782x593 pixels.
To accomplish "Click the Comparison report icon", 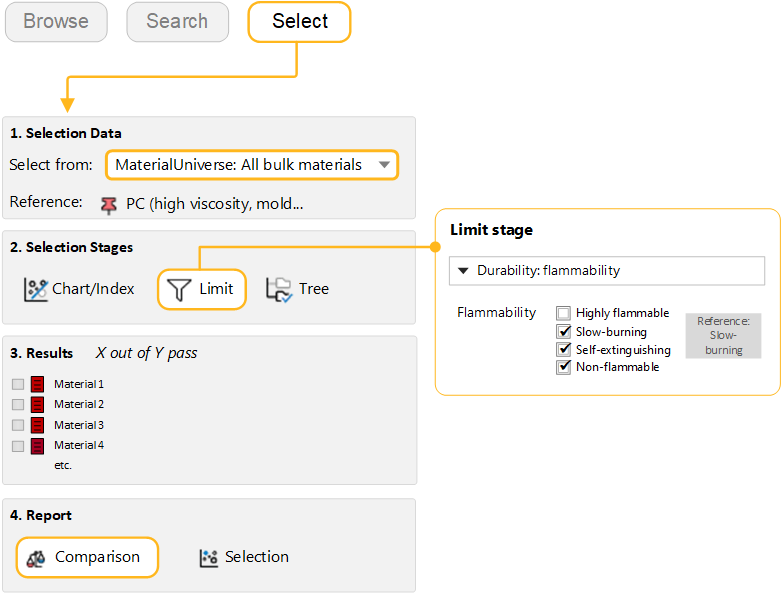I will click(37, 558).
